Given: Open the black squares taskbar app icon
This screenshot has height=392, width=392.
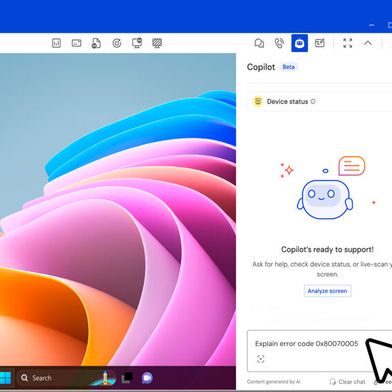Looking at the screenshot, I should [127, 378].
